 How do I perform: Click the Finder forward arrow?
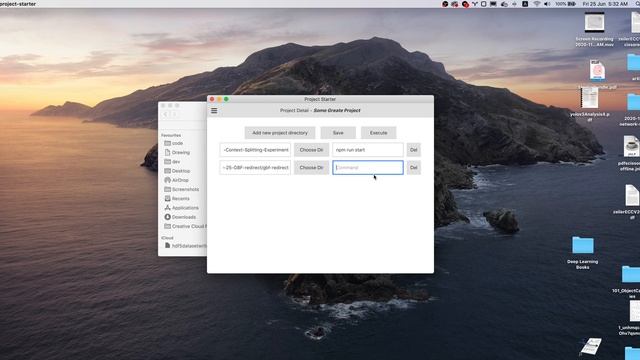pyautogui.click(x=174, y=115)
